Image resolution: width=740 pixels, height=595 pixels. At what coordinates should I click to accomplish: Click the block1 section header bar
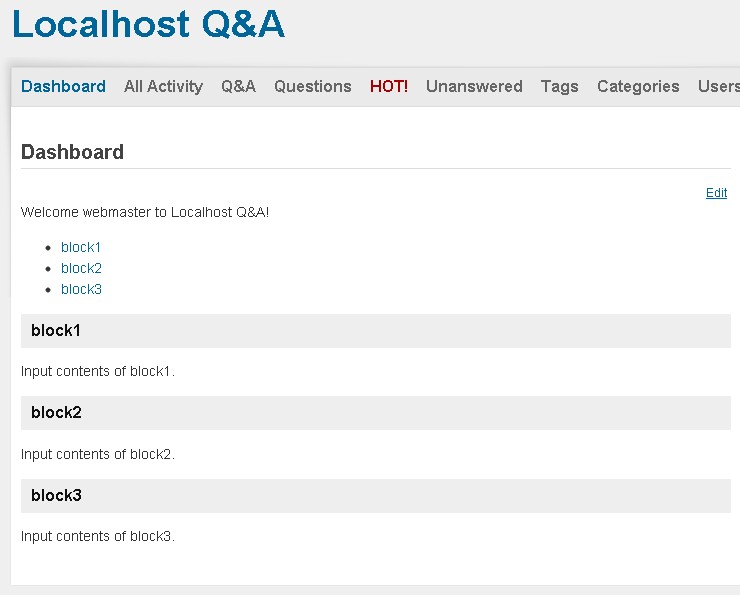click(x=375, y=331)
